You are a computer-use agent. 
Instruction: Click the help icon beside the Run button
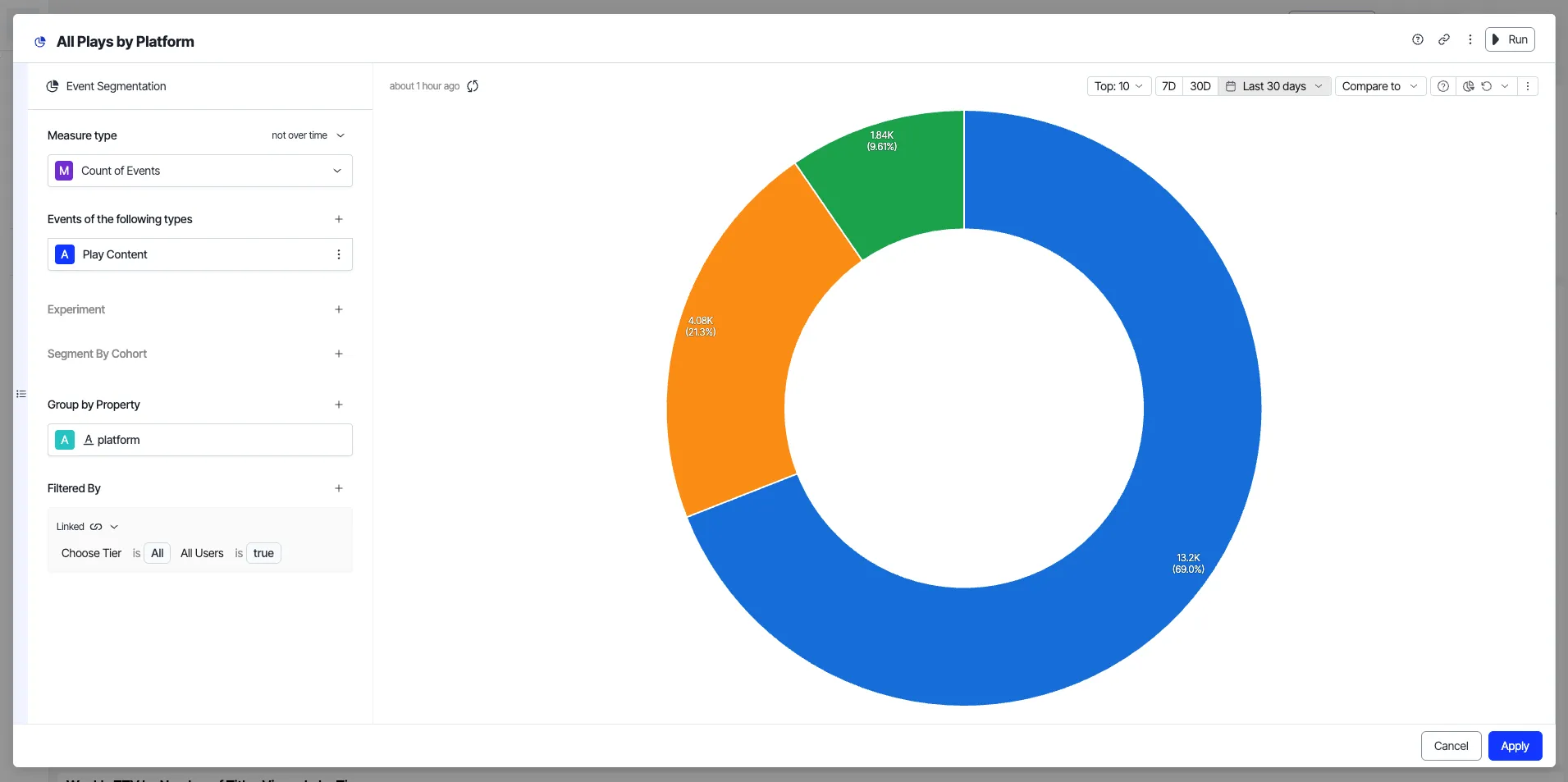1417,39
